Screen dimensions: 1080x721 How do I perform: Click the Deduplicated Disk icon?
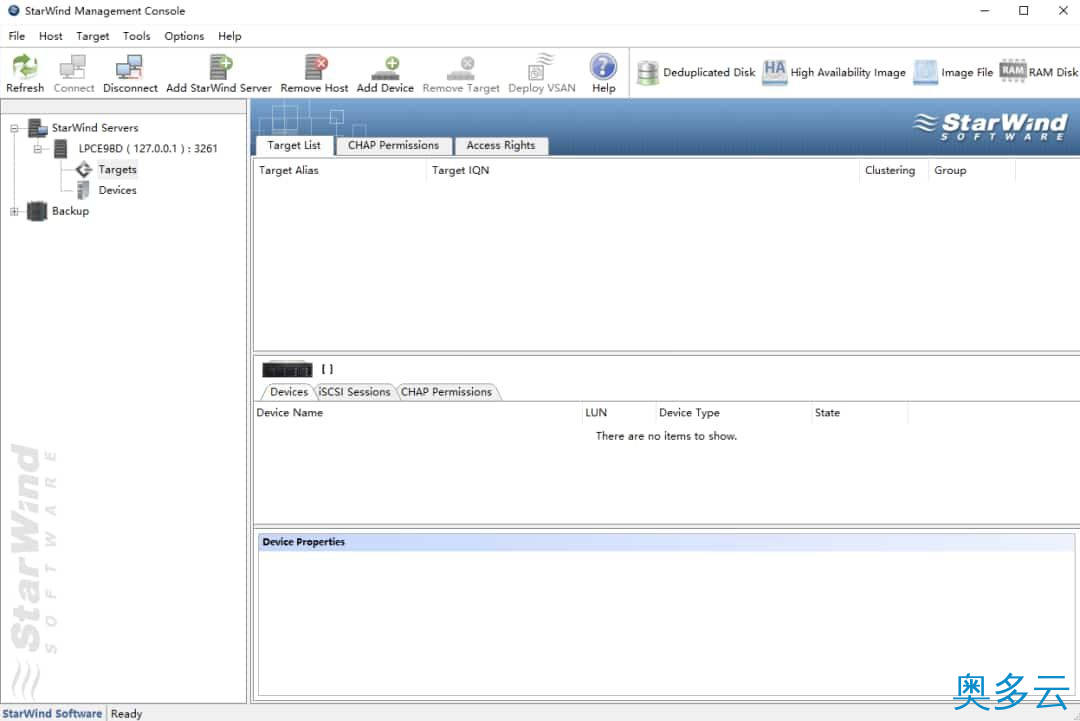tap(647, 72)
